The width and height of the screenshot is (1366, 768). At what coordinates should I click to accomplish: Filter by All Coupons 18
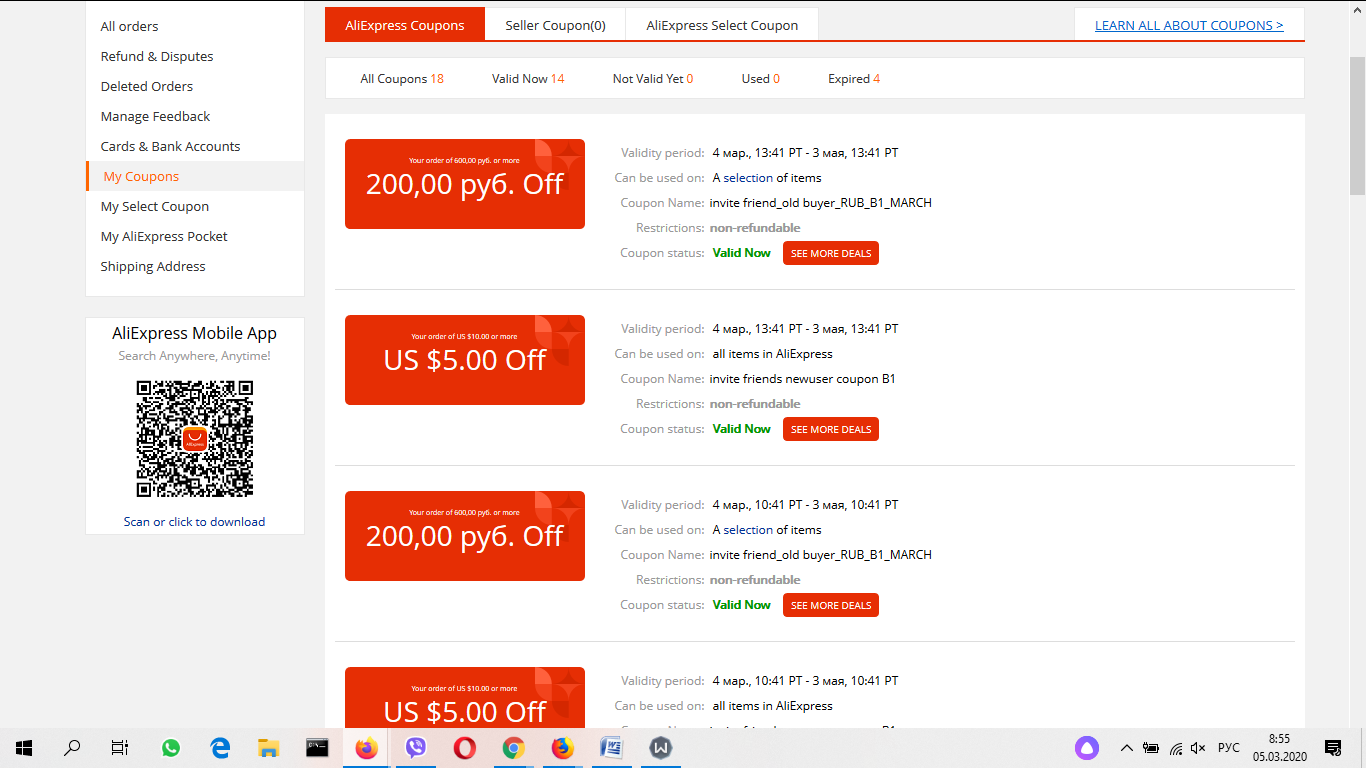coord(402,79)
